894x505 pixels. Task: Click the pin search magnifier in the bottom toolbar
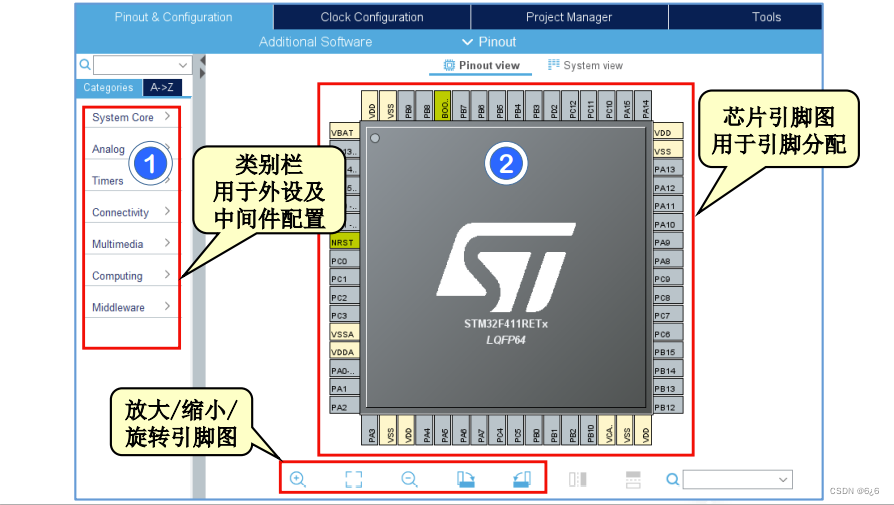(x=673, y=479)
